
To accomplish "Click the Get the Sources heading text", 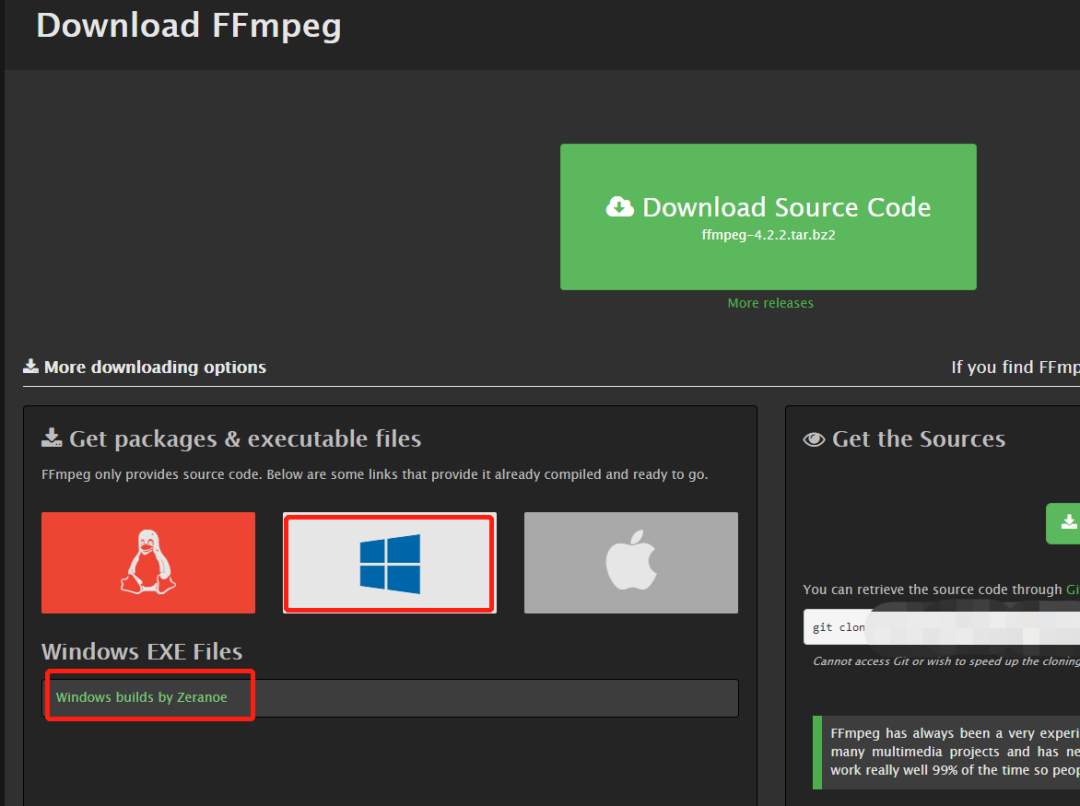I will click(918, 439).
